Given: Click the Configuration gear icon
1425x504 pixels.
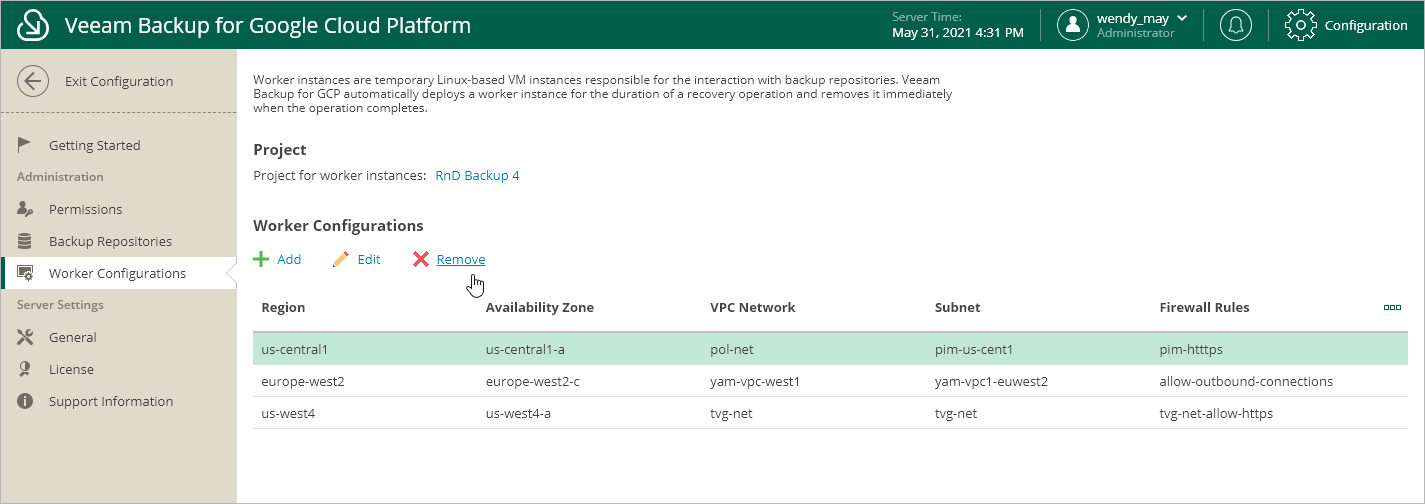Looking at the screenshot, I should [1300, 25].
